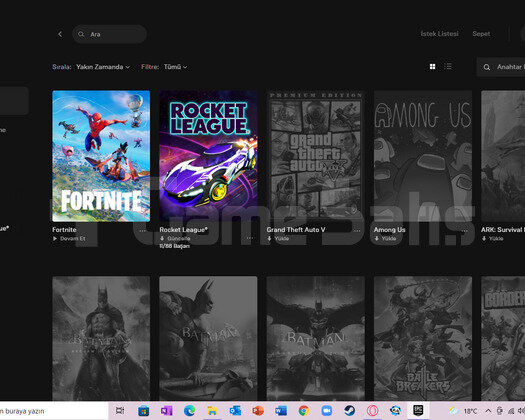
Task: Click the Grand Theft Auto V title text
Action: [296, 230]
